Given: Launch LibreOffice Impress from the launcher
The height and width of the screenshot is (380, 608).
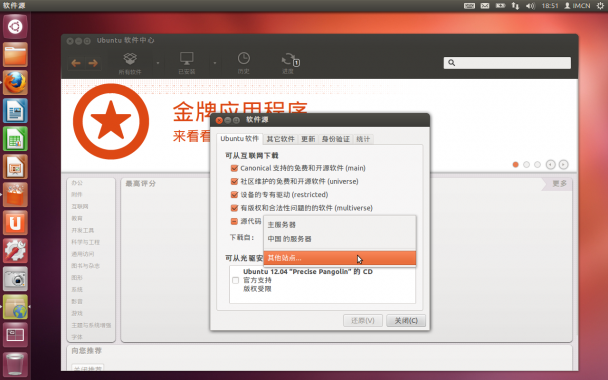Looking at the screenshot, I should [x=15, y=167].
